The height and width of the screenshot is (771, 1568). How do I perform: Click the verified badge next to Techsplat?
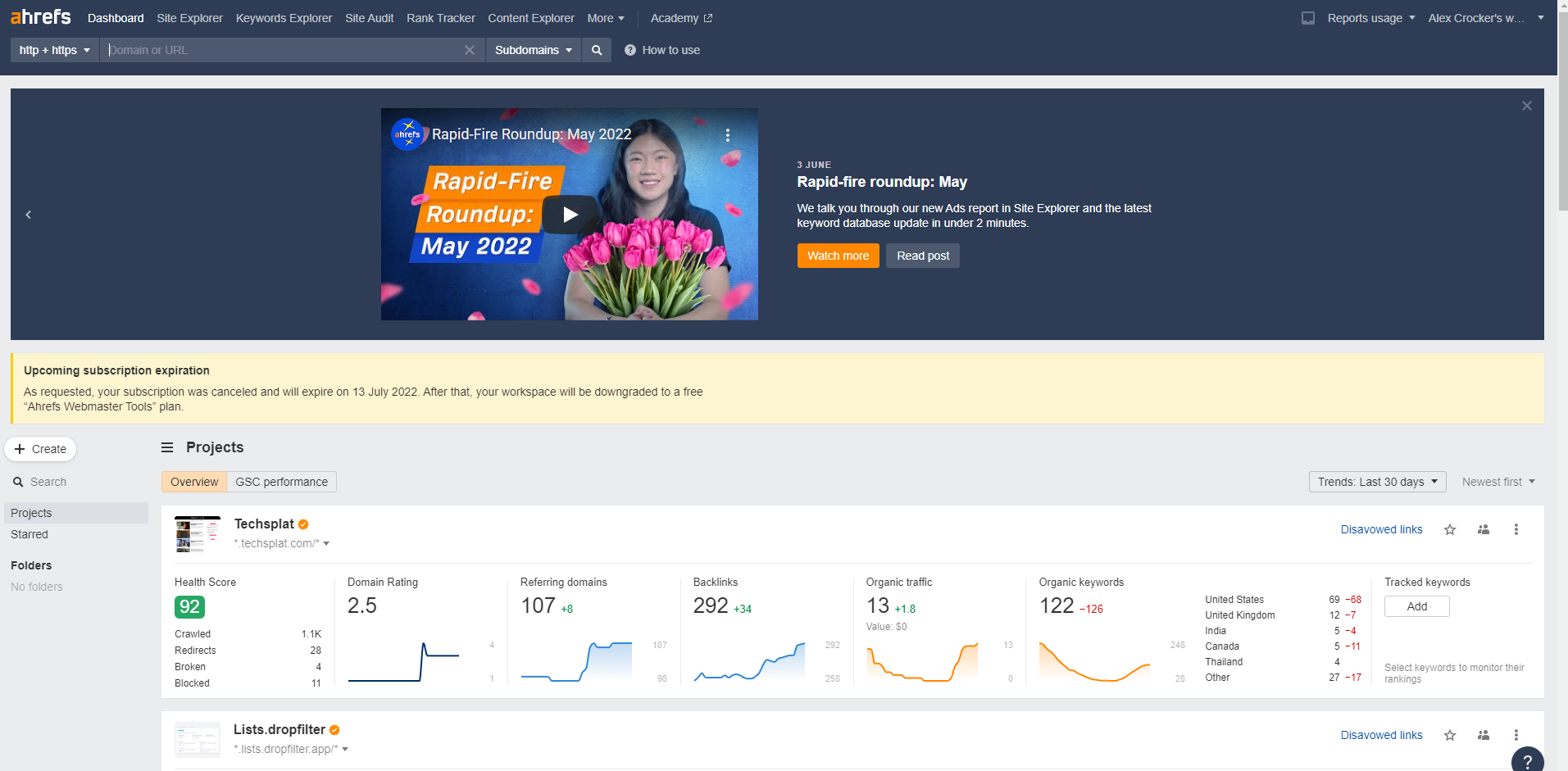303,524
